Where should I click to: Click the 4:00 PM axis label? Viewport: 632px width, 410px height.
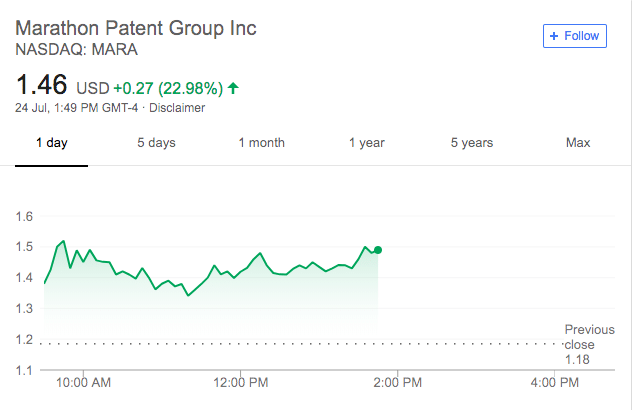[555, 382]
